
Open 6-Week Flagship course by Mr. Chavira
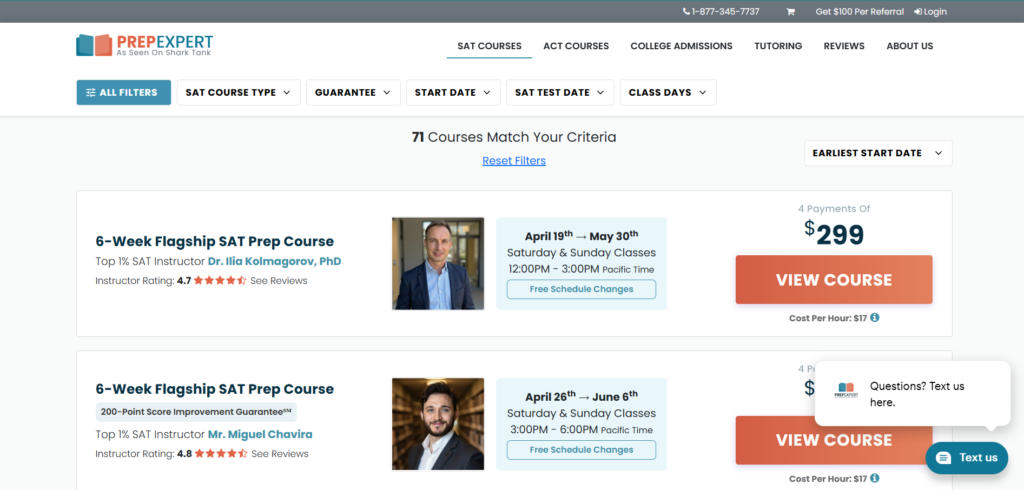click(x=214, y=389)
